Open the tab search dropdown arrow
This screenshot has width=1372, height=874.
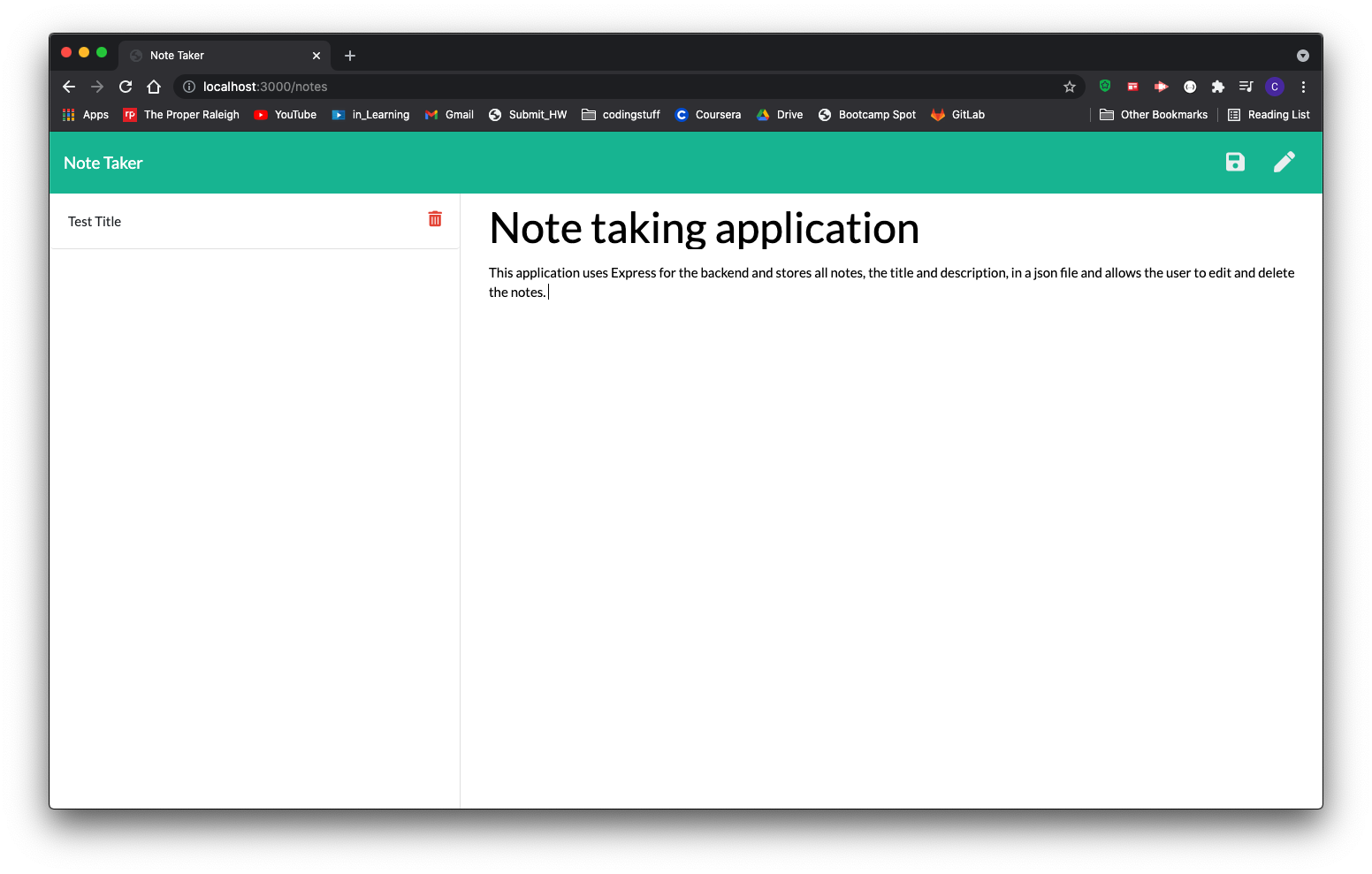pos(1303,56)
